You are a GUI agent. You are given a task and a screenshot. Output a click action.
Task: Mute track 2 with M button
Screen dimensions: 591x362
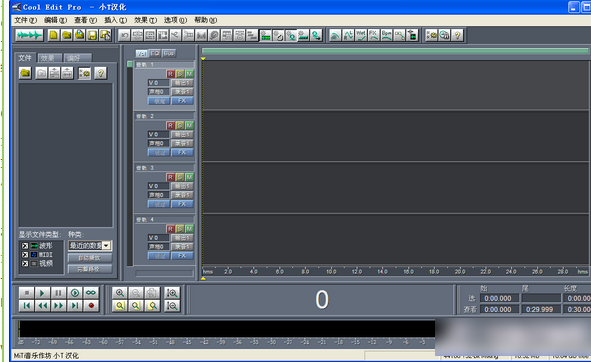189,125
